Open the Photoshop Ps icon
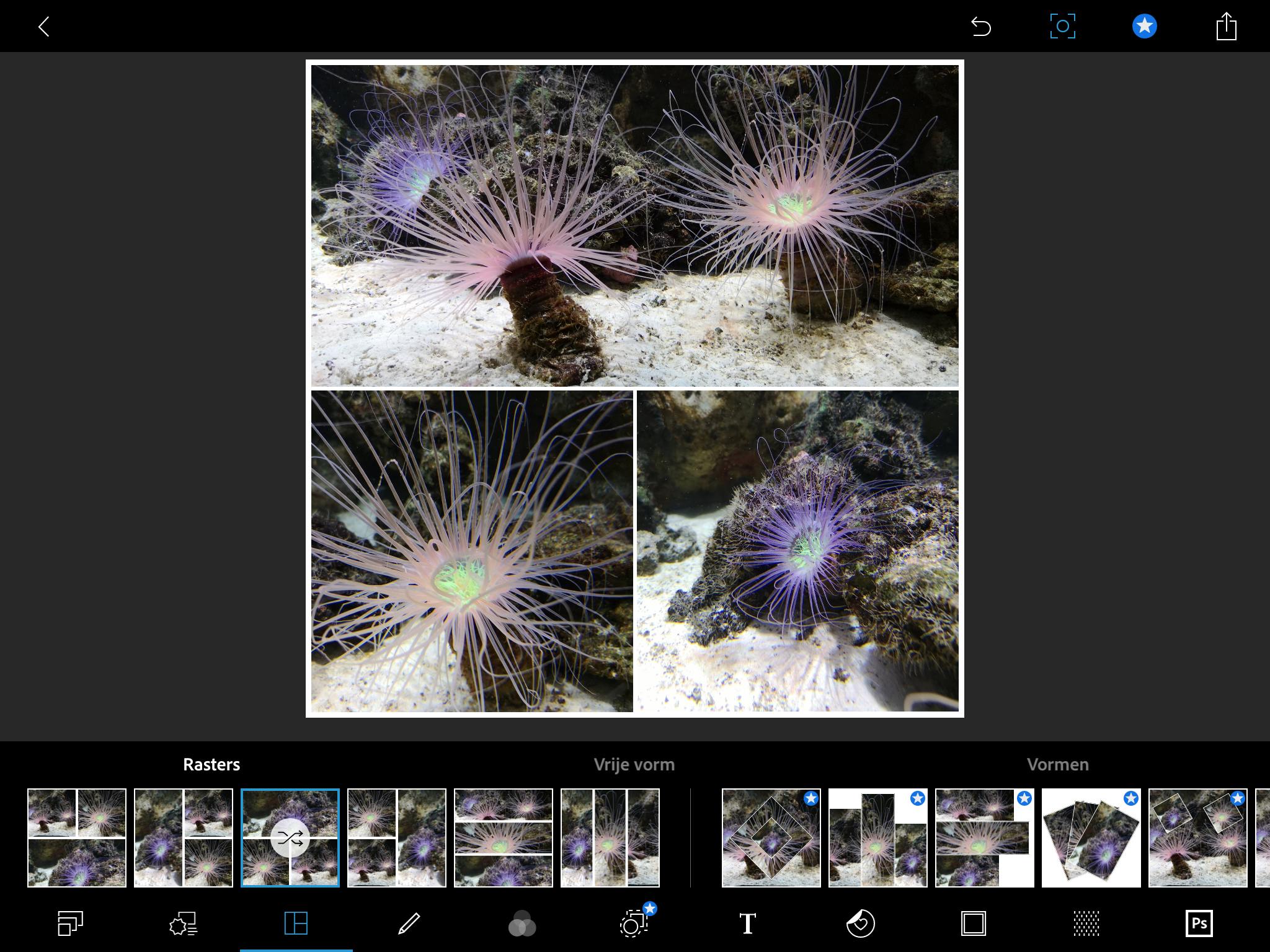Image resolution: width=1270 pixels, height=952 pixels. (1199, 923)
